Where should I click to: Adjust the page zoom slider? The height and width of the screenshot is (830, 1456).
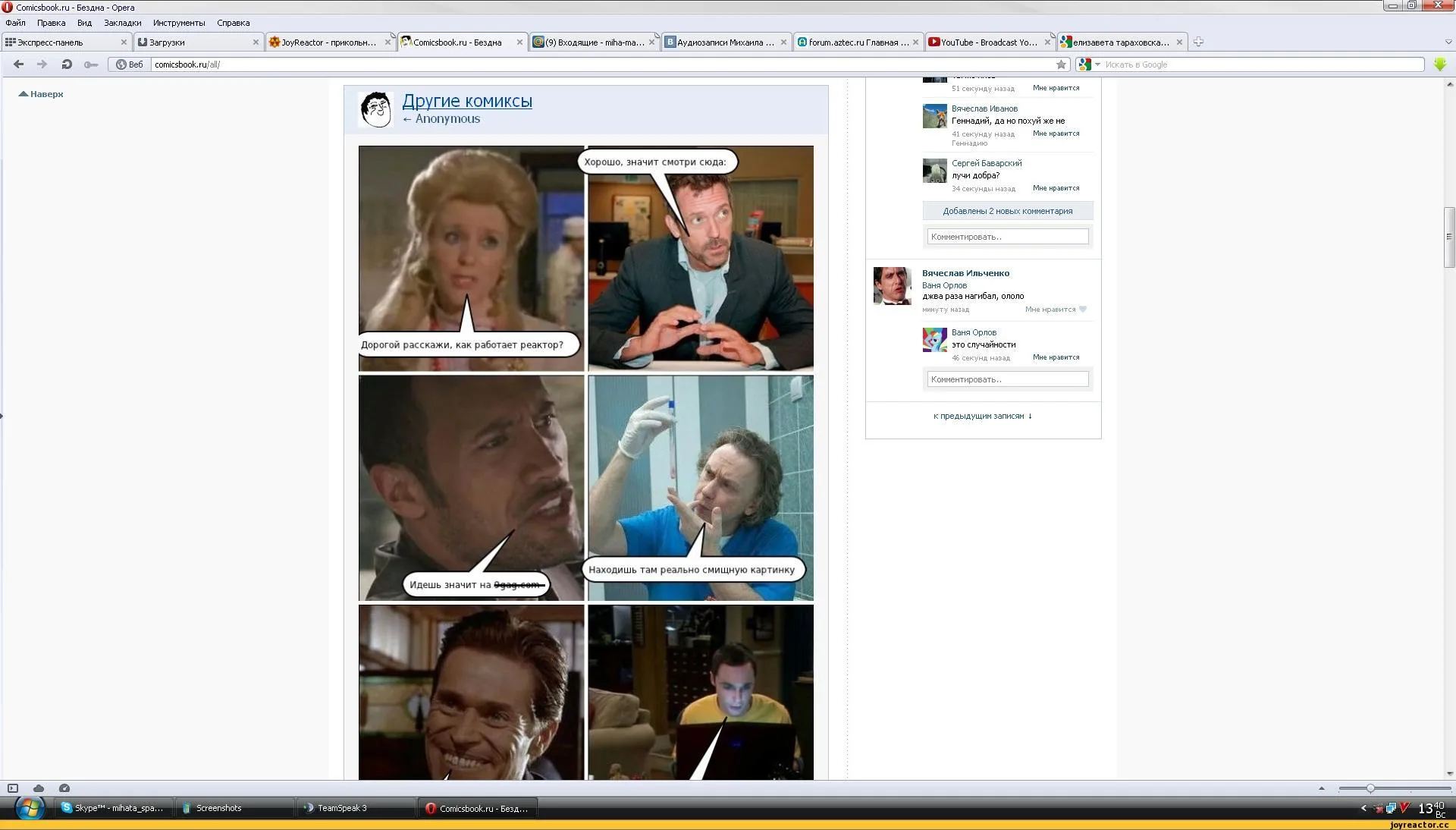[1370, 789]
